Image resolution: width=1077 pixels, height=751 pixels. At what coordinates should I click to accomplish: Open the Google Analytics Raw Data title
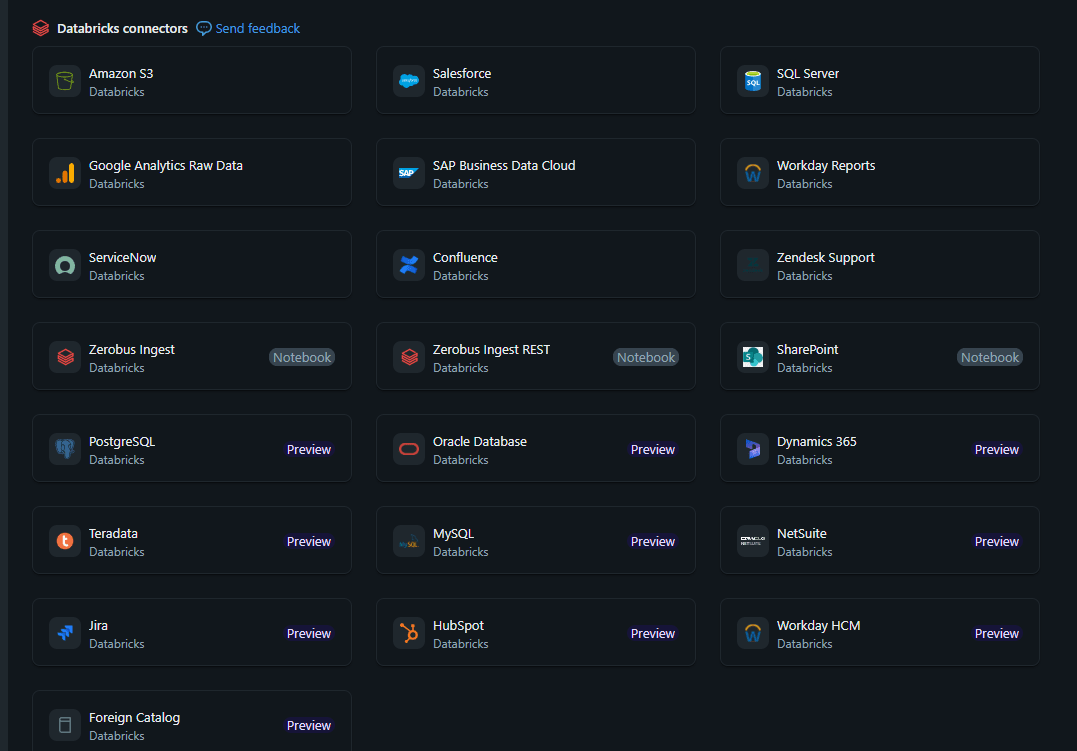166,166
